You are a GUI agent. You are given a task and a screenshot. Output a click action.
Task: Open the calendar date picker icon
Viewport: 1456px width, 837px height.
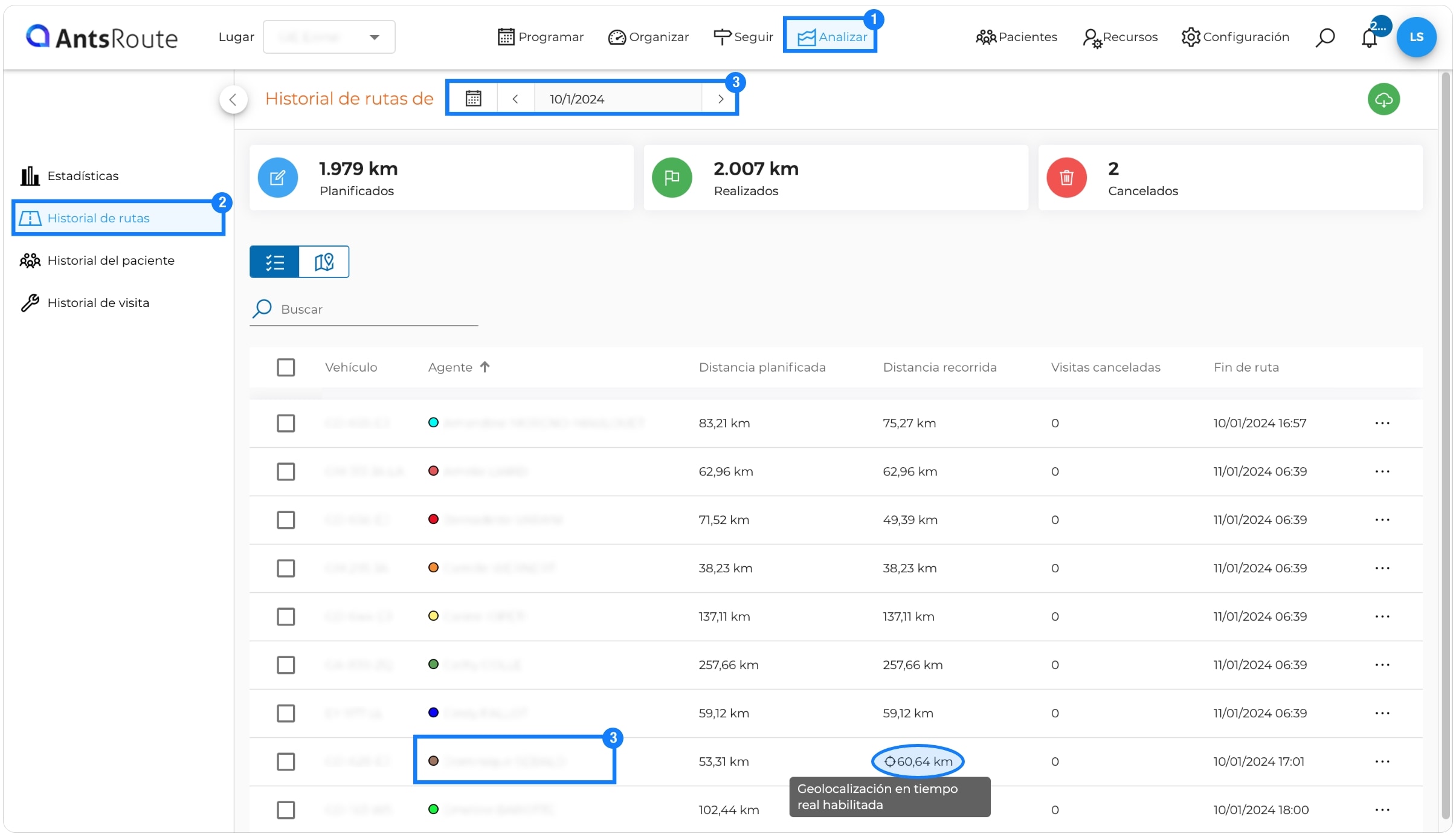473,99
